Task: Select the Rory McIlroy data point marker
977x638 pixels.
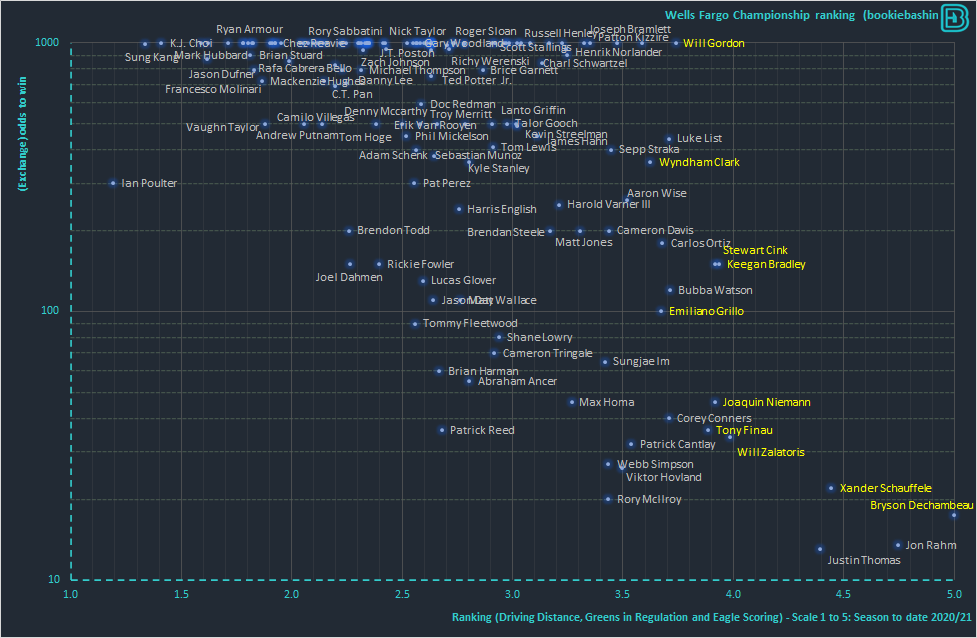Action: (x=608, y=498)
